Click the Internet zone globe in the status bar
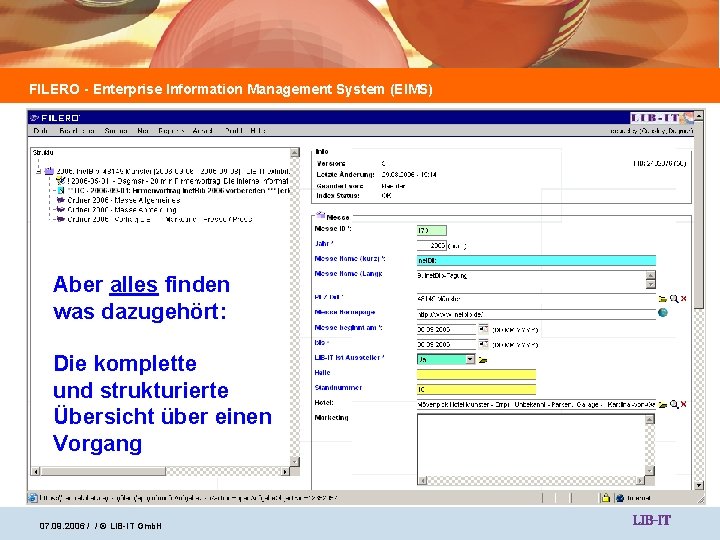This screenshot has height=540, width=720. click(620, 498)
